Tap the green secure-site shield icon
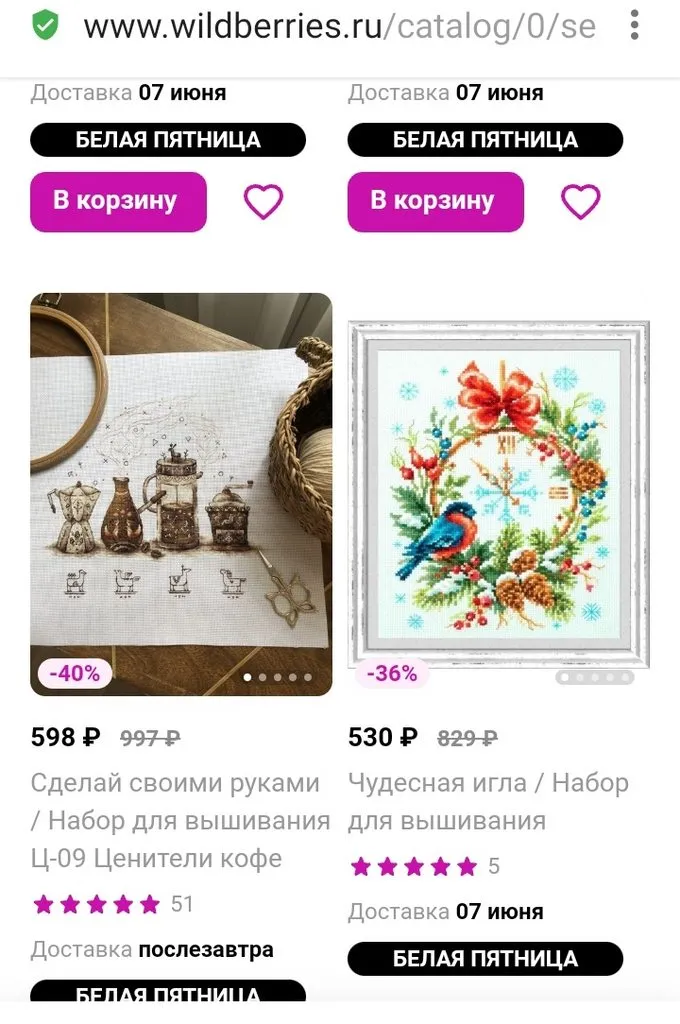680x1024 pixels. pos(45,26)
